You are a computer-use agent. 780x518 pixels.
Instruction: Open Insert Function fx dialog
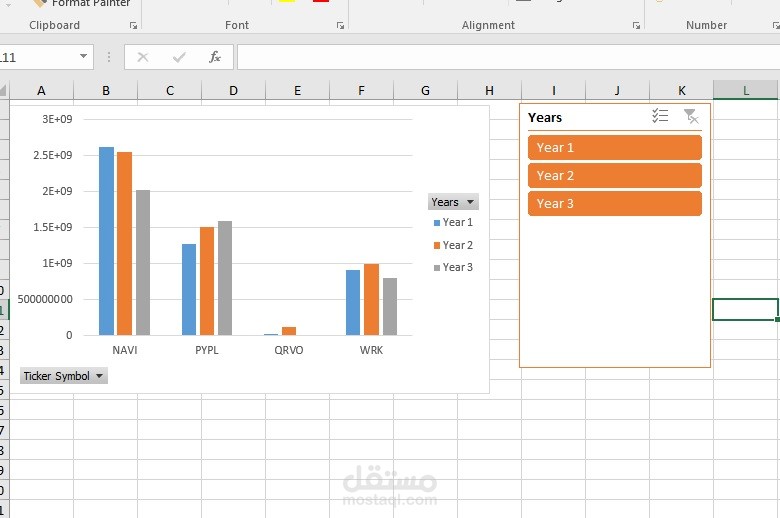[214, 57]
